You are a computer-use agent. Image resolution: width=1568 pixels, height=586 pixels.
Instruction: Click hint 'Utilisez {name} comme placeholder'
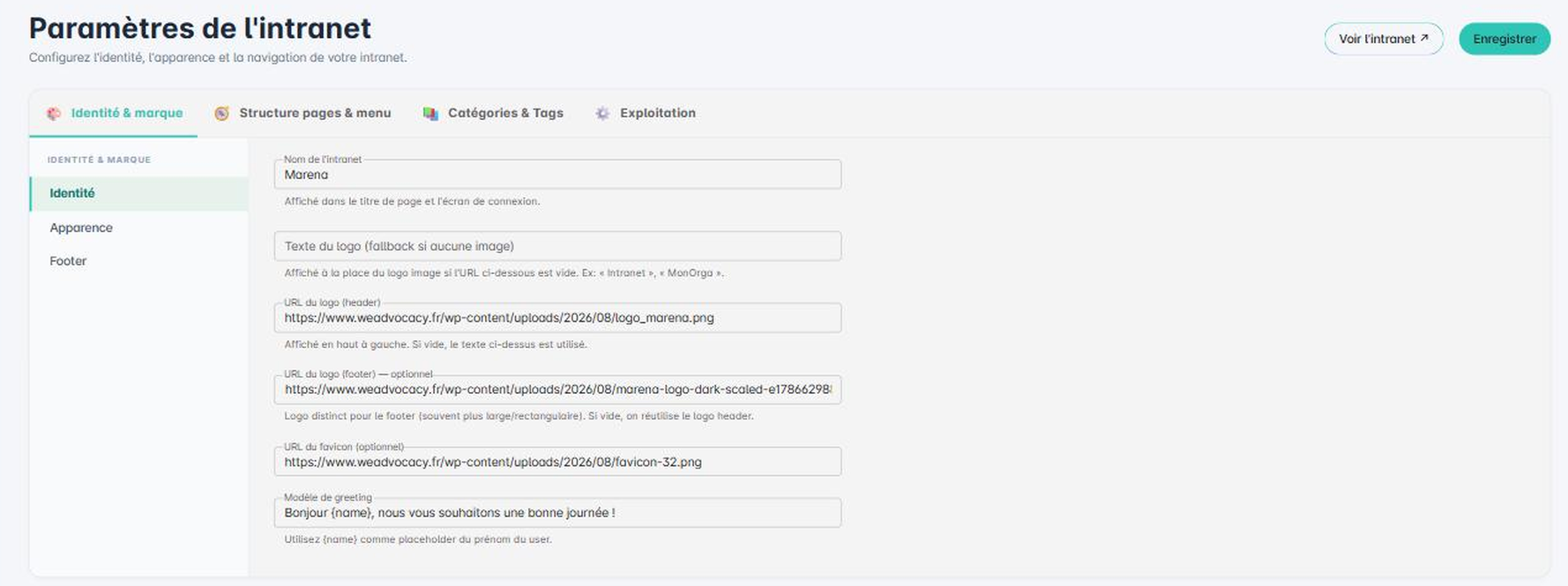pos(418,539)
